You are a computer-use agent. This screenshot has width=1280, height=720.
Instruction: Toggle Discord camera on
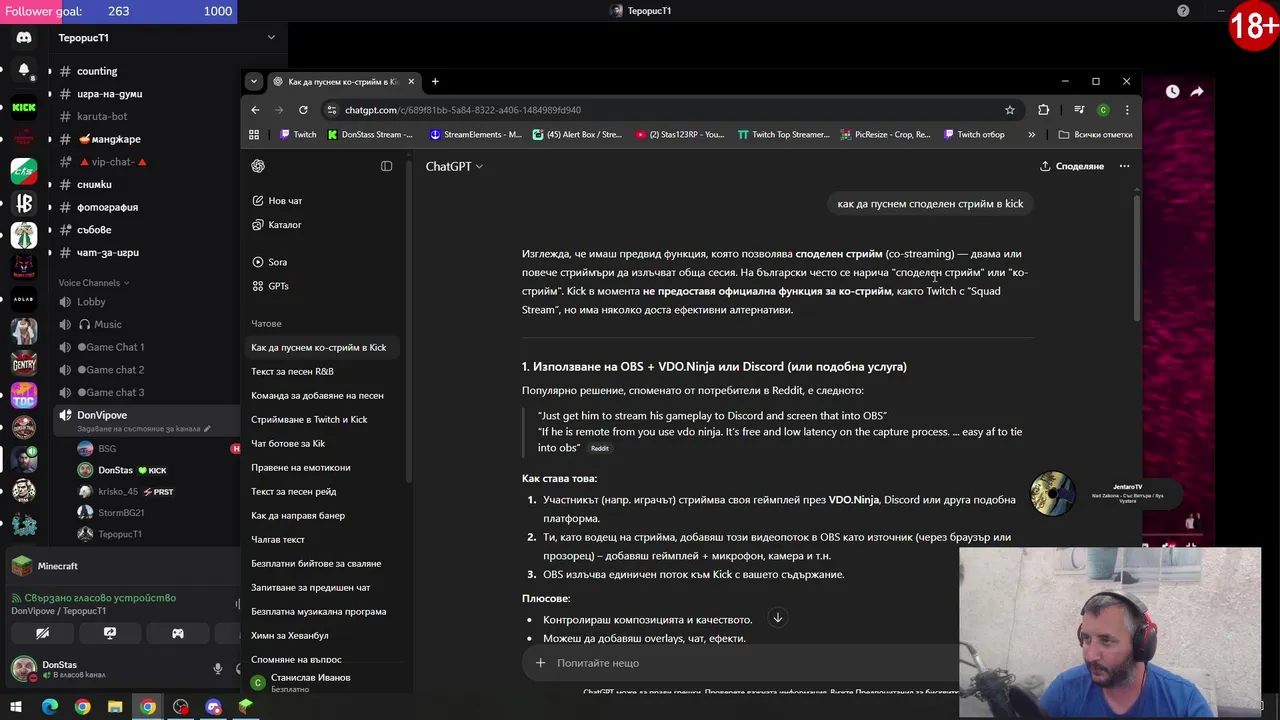coord(42,633)
